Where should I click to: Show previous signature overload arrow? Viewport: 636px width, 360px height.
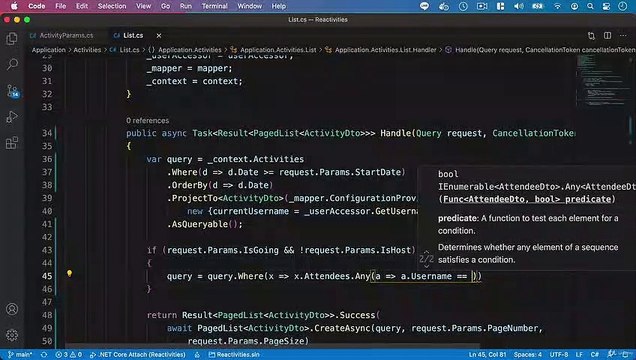tap(426, 252)
